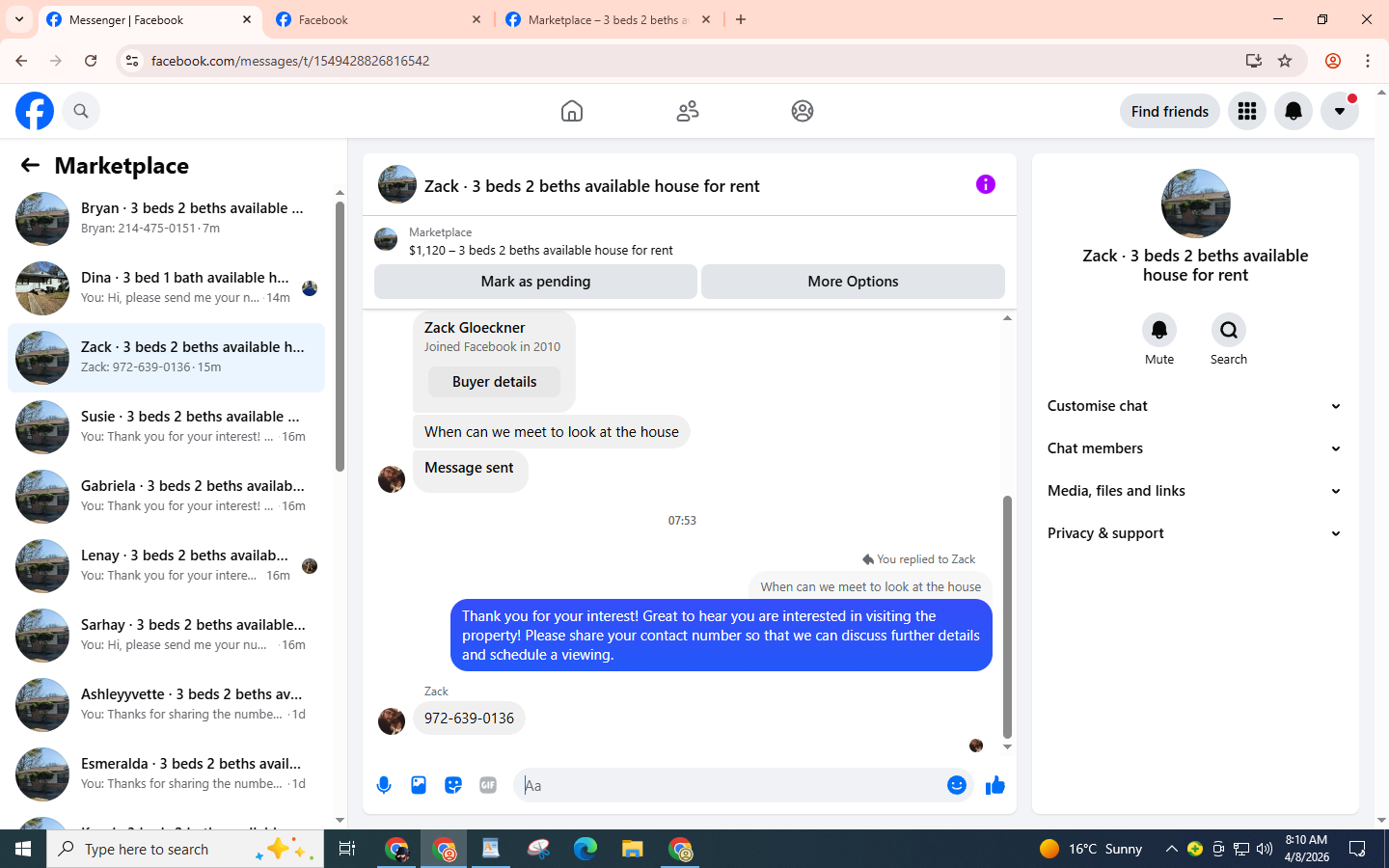
Task: Expand the Customise chat section
Action: click(1194, 406)
